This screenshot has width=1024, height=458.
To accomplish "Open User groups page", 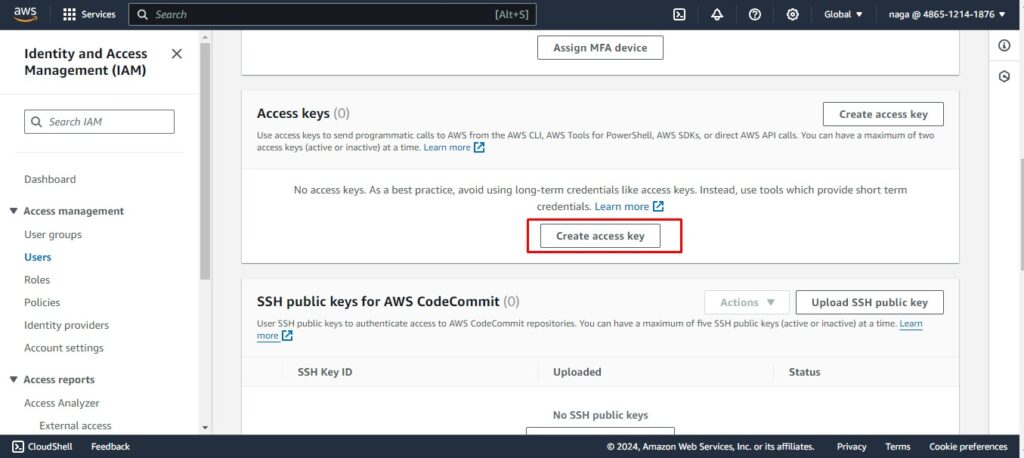I will point(53,235).
